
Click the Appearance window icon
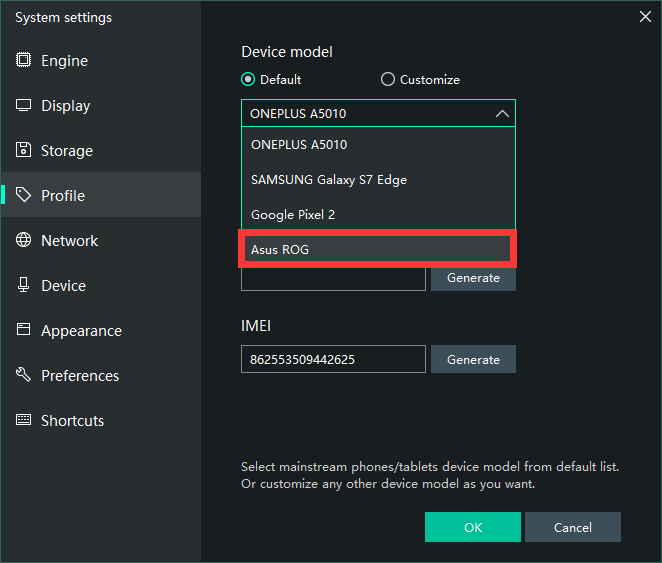[x=23, y=331]
